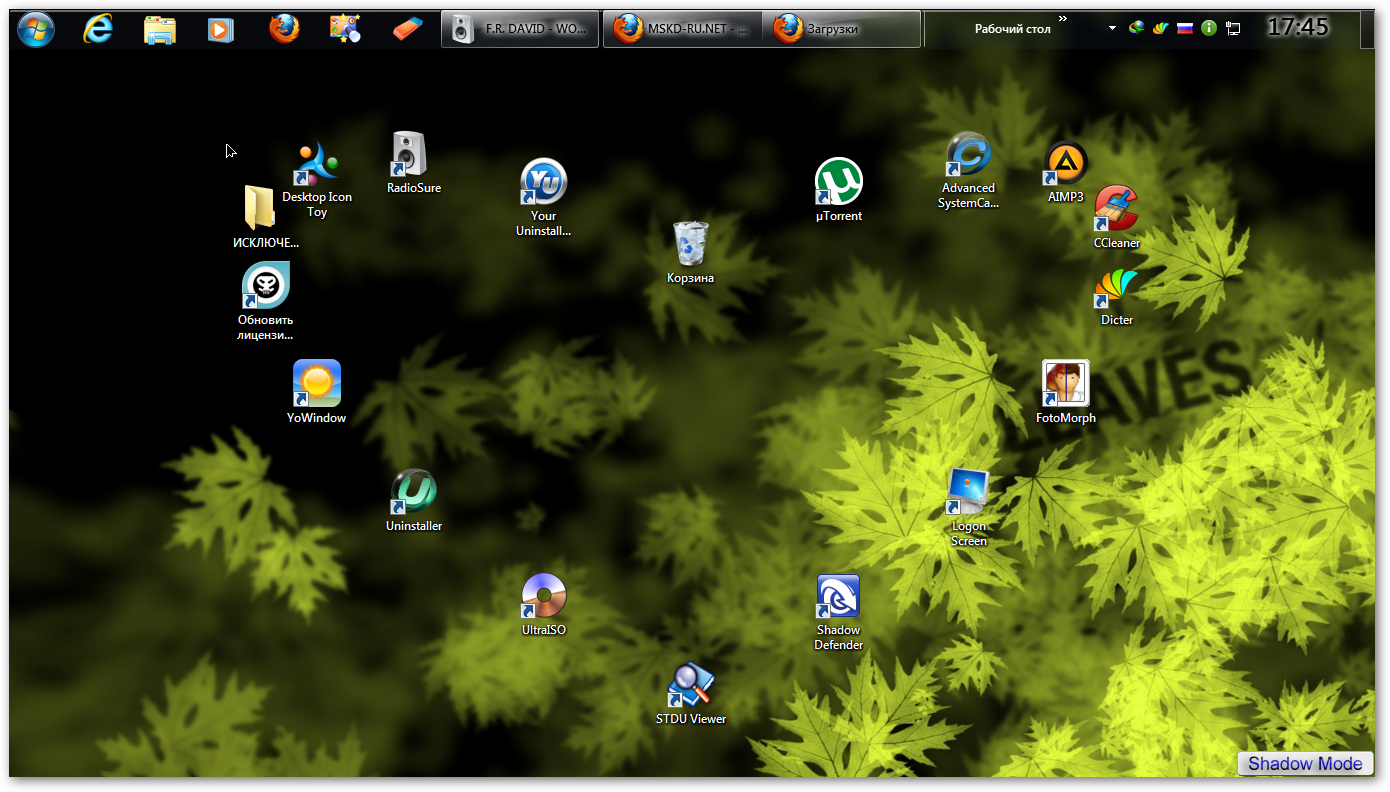Screen dimensions: 1390x792
Task: Select Desktop Icon Toy shortcut
Action: point(317,180)
